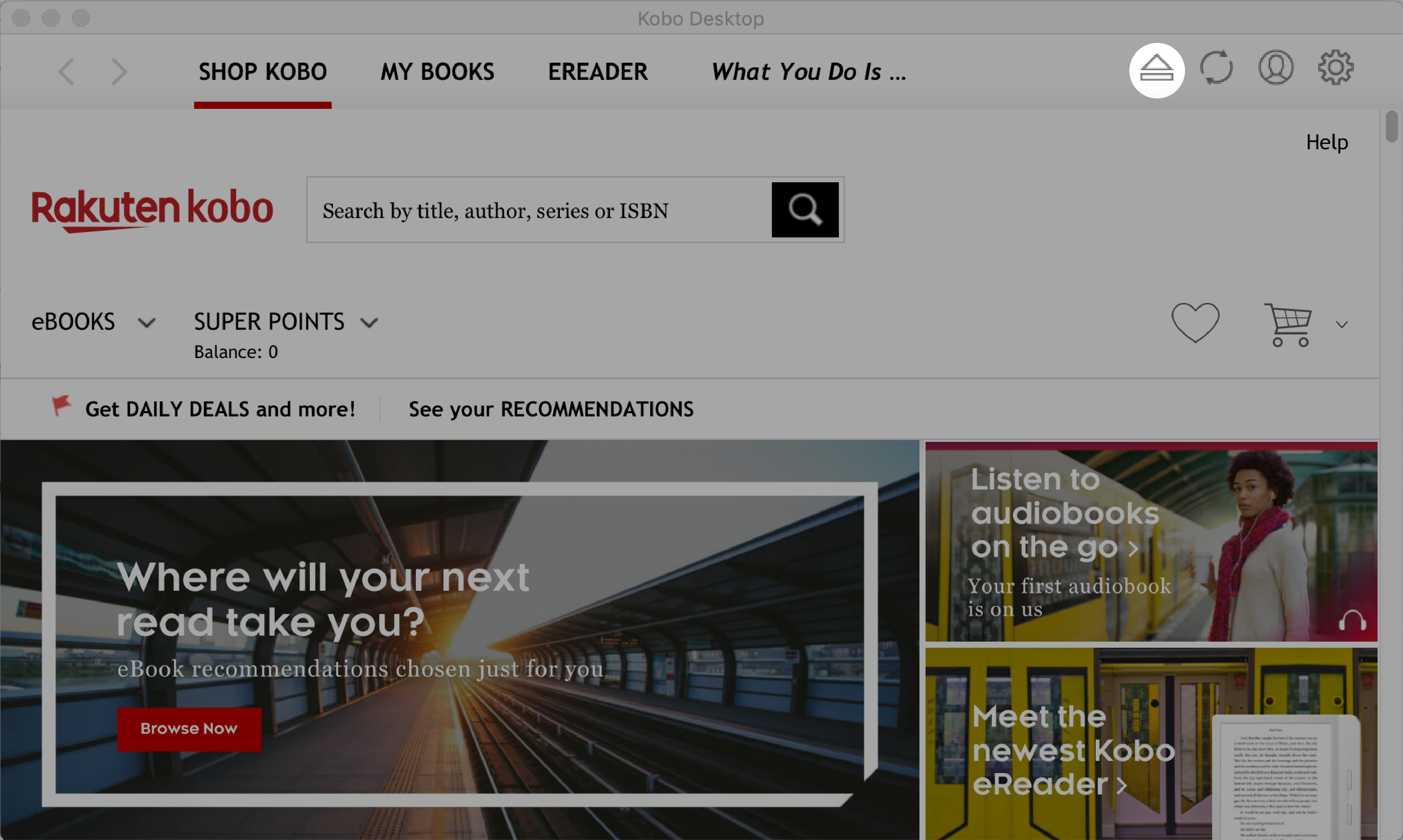Click See your RECOMMENDATIONS link
Screen dimensions: 1403x840
click(x=551, y=408)
